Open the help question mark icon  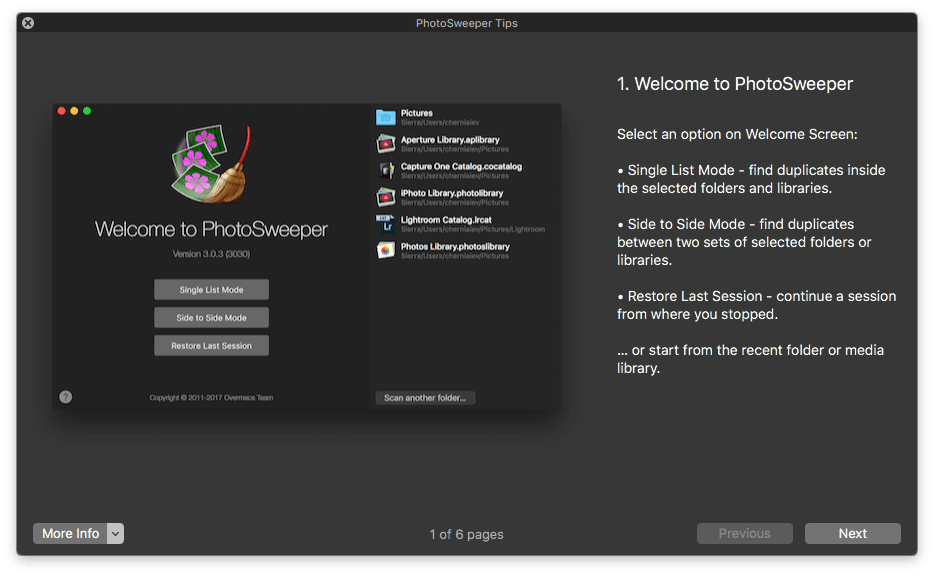(x=66, y=397)
